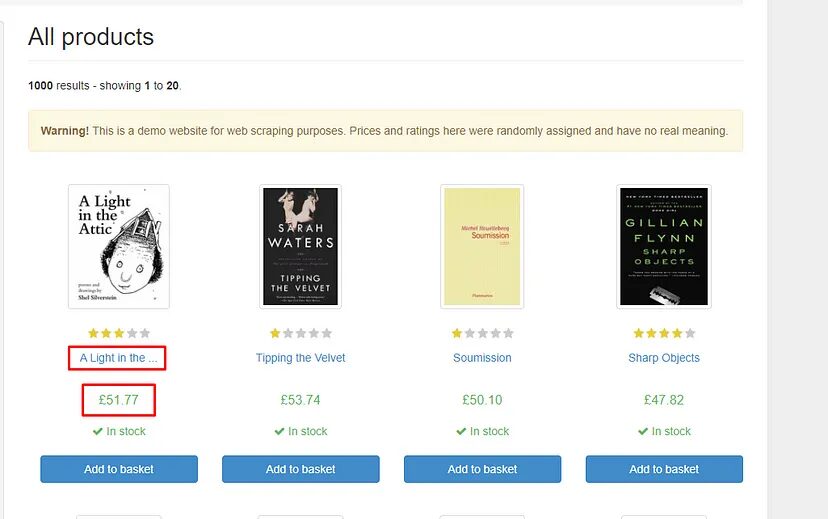Click the one-star rating under Tipping the Velvet
Screen dimensions: 828x519
pyautogui.click(x=300, y=333)
